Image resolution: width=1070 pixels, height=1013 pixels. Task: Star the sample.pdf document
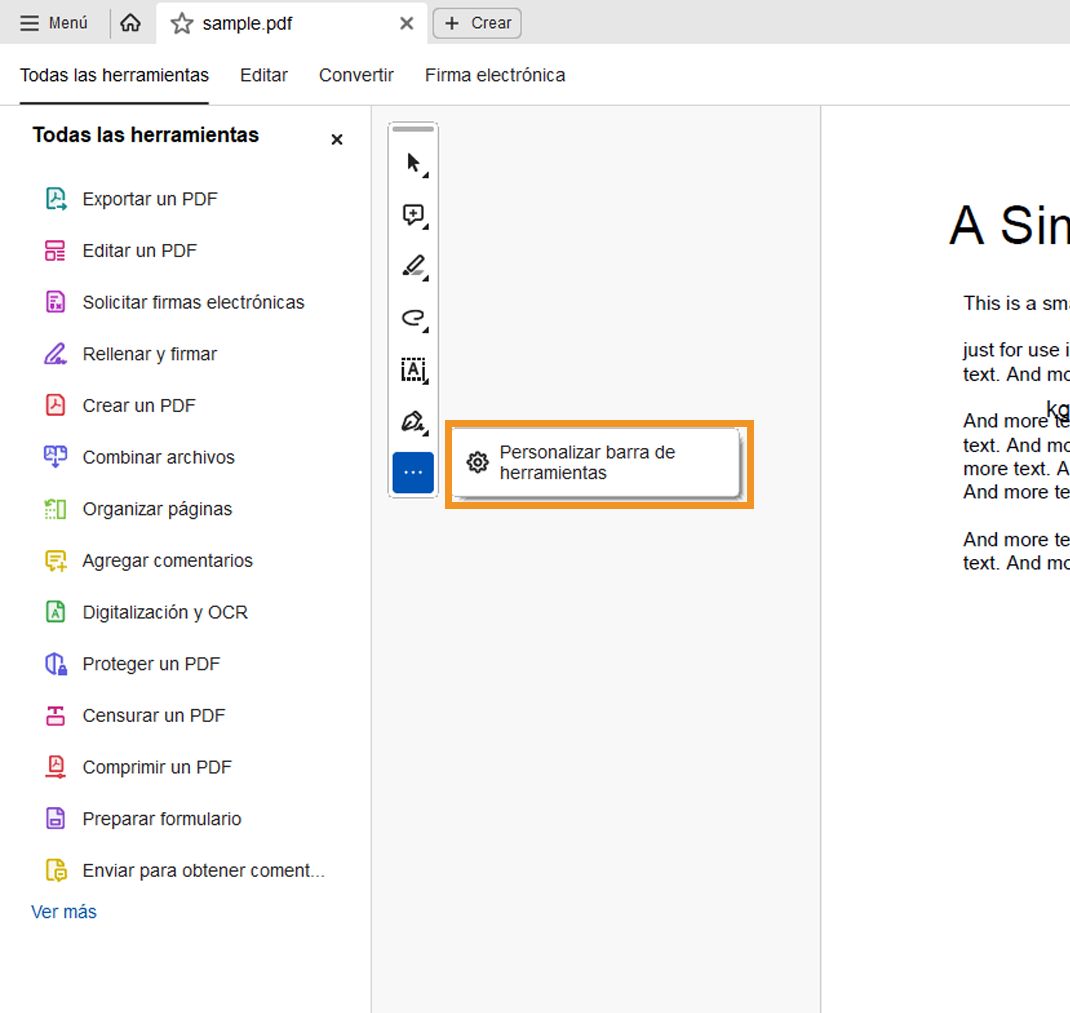182,24
